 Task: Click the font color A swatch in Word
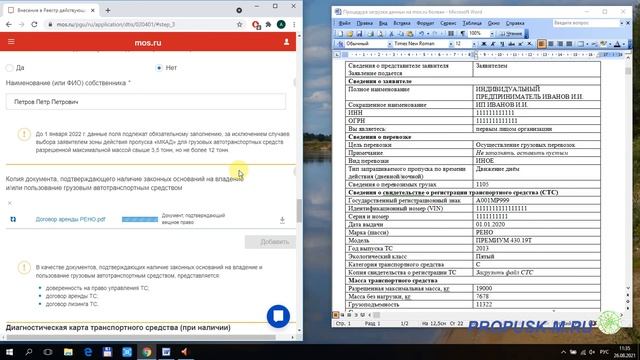click(x=618, y=44)
